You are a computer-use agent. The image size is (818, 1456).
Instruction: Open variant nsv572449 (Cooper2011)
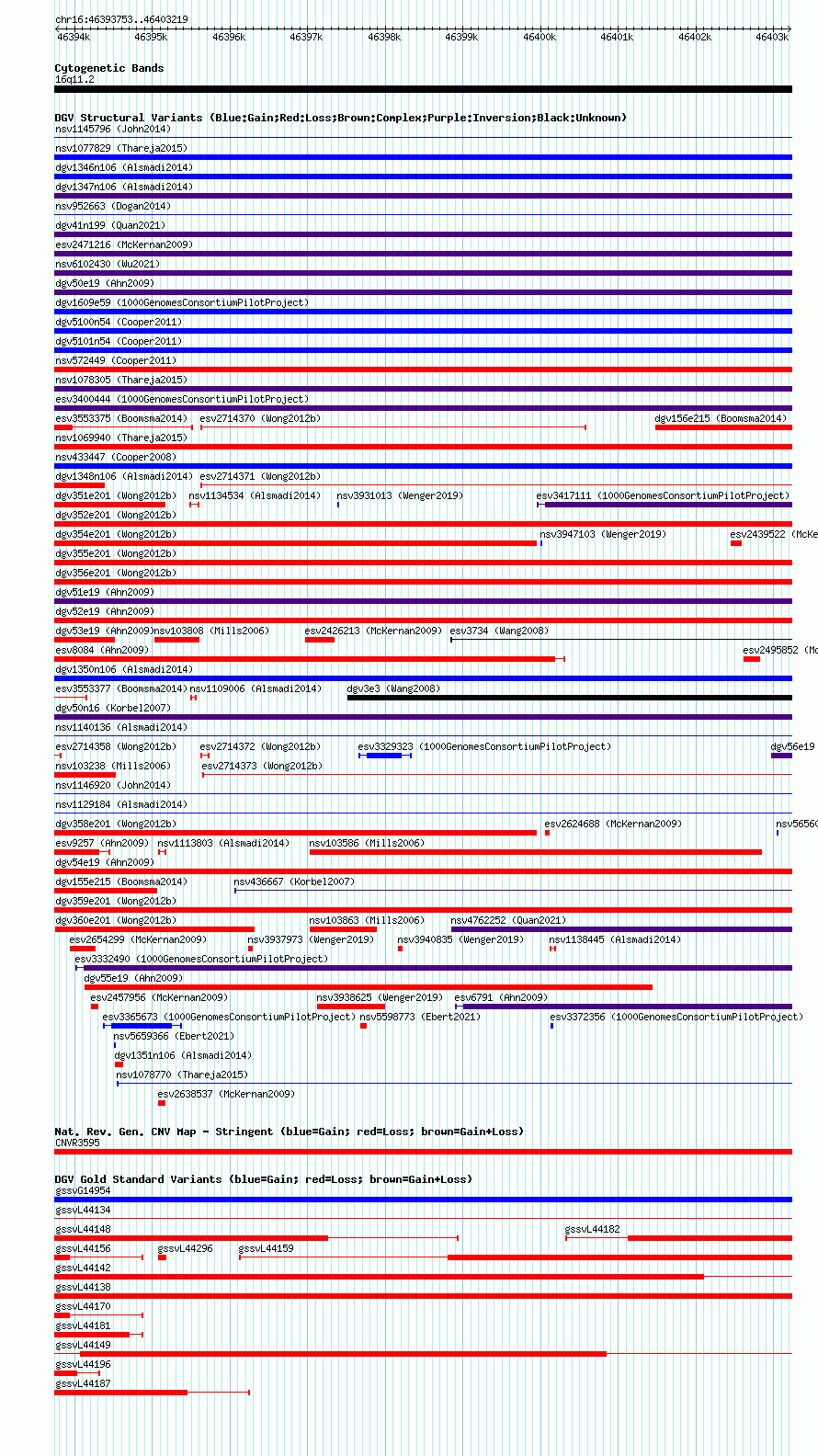click(116, 360)
